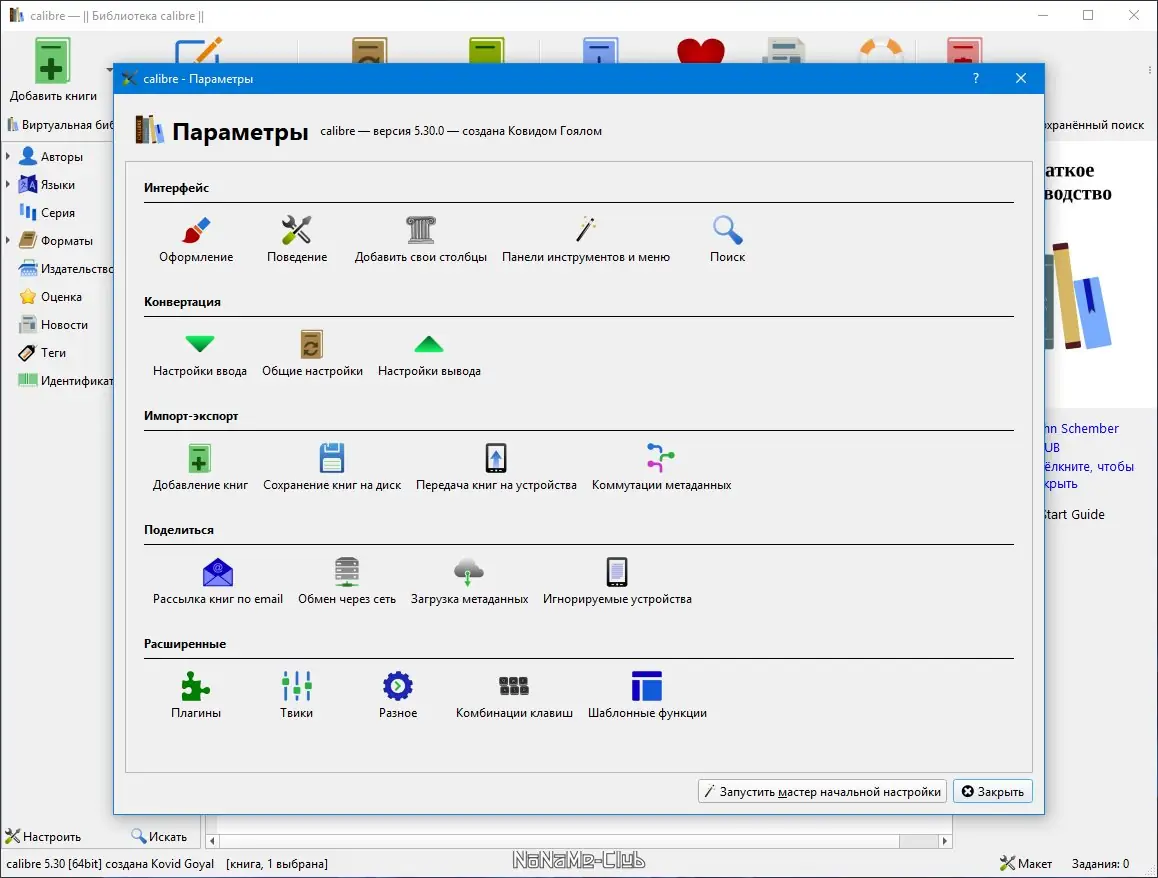Click Добавить книги in the main toolbar
Screen dimensions: 1158x878
coord(52,70)
